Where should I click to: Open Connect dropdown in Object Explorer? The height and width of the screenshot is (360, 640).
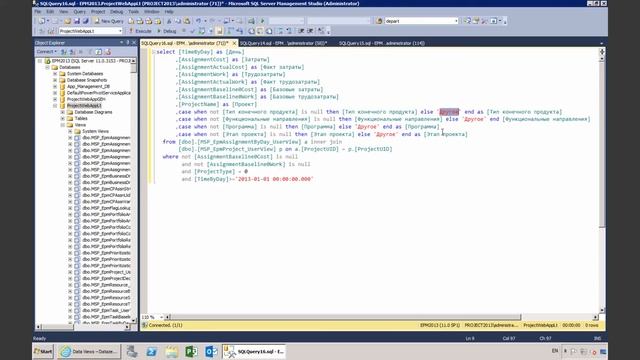[46, 52]
